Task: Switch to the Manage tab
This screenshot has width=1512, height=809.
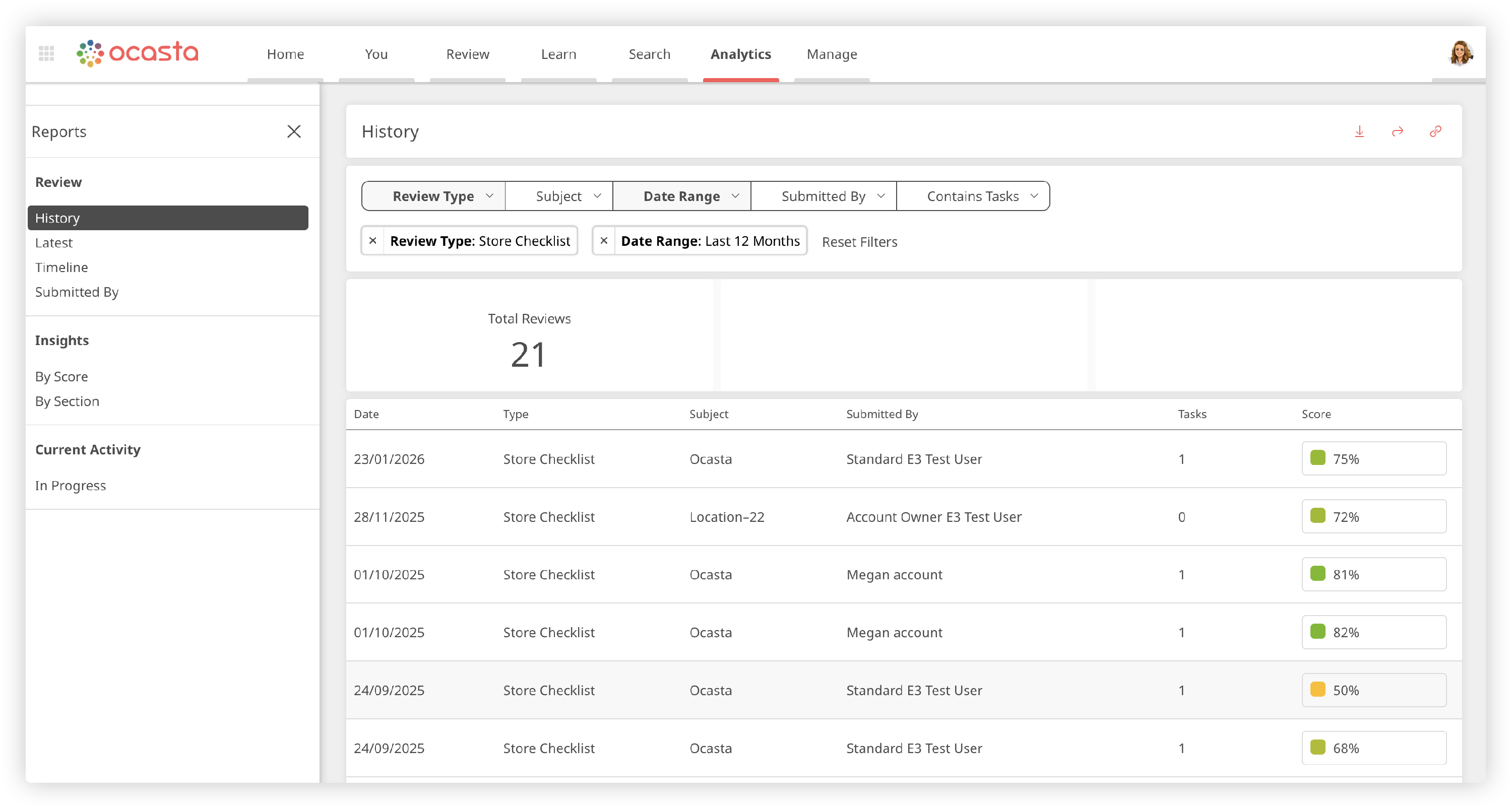Action: click(832, 54)
